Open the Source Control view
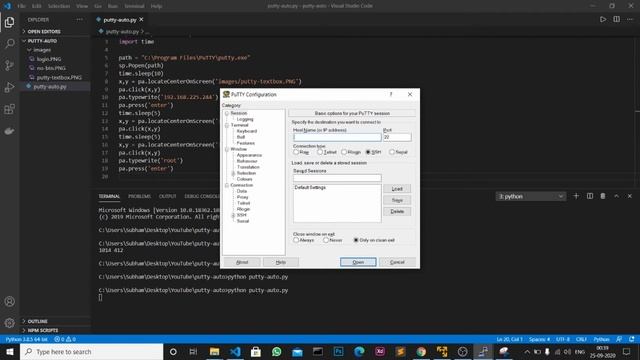640x360 pixels. tap(9, 65)
